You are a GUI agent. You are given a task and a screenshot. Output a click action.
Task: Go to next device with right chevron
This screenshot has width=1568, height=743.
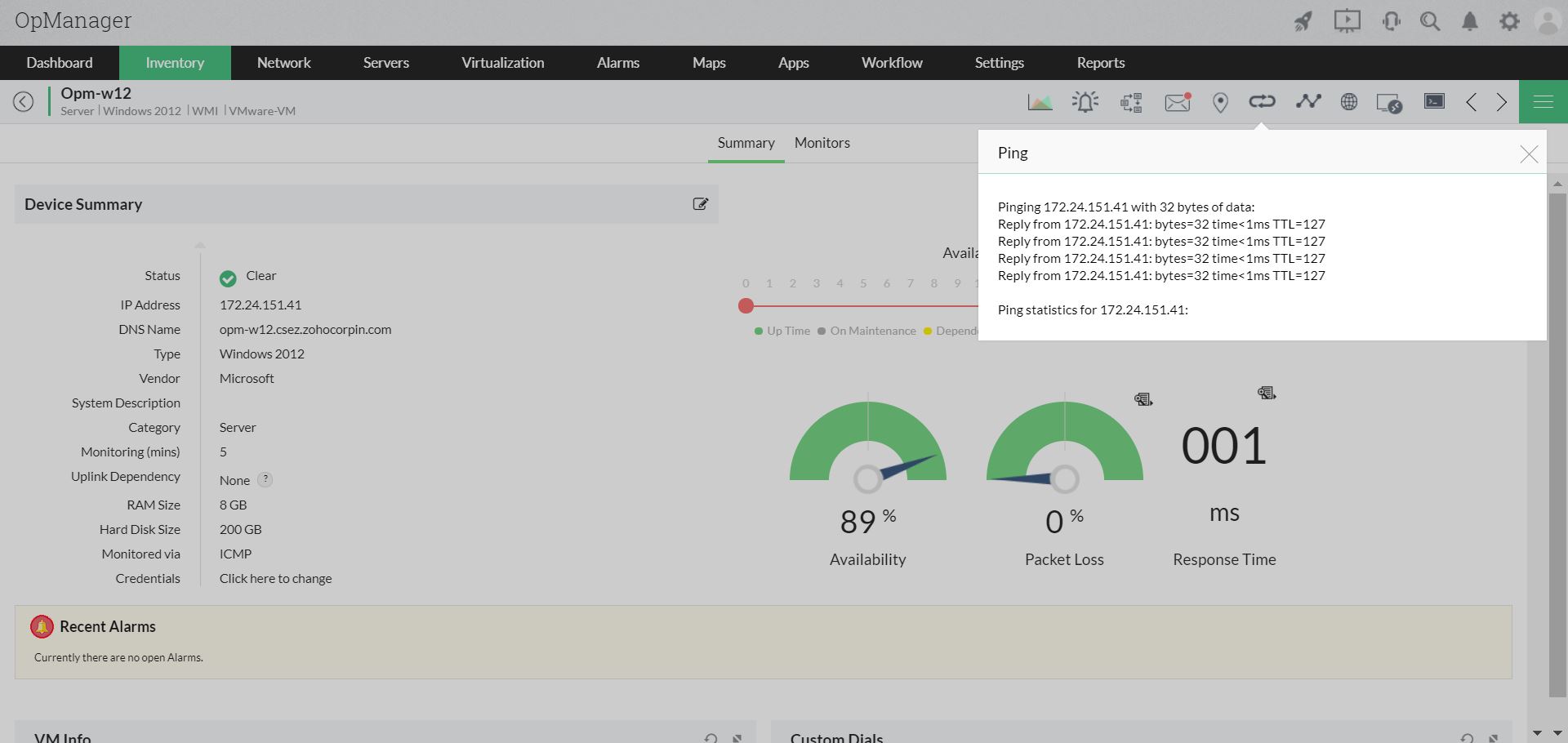[1502, 102]
